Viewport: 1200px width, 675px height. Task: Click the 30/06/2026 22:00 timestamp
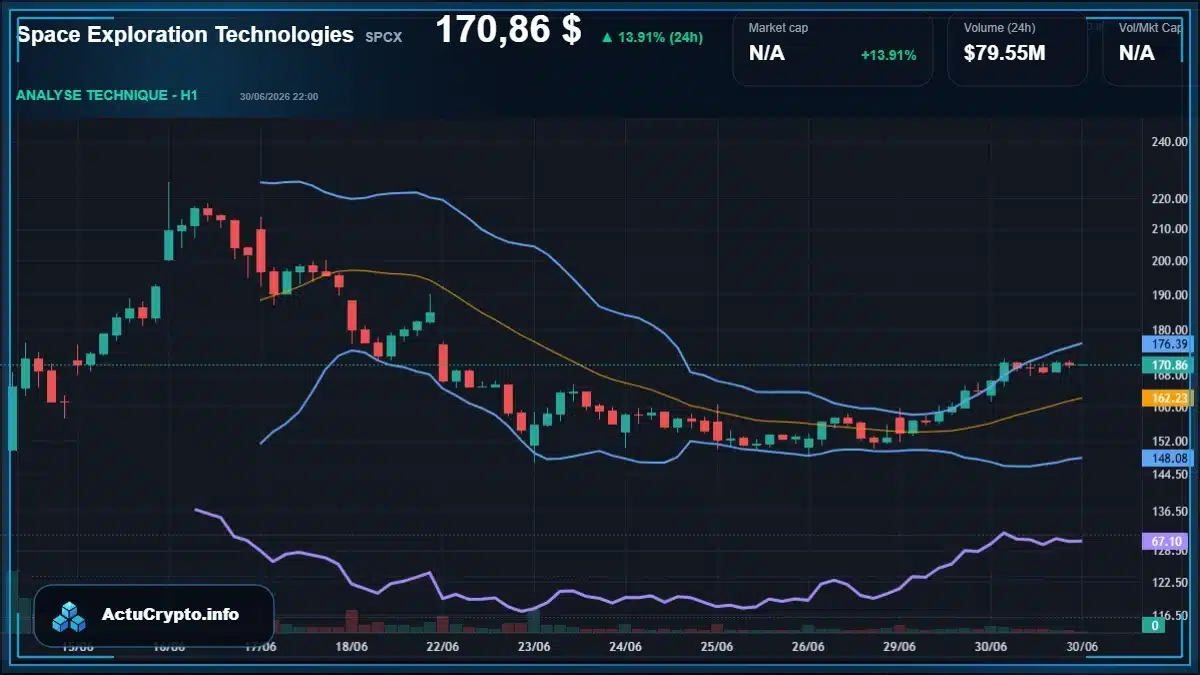279,97
